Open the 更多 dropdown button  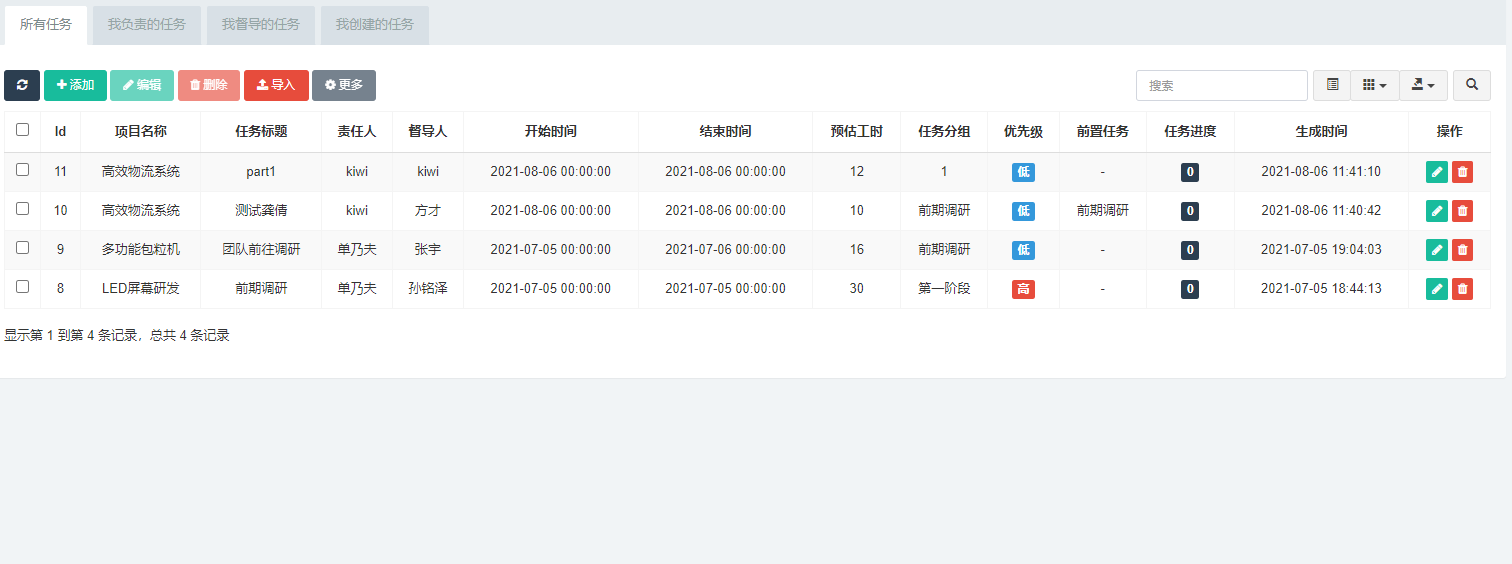pyautogui.click(x=344, y=85)
